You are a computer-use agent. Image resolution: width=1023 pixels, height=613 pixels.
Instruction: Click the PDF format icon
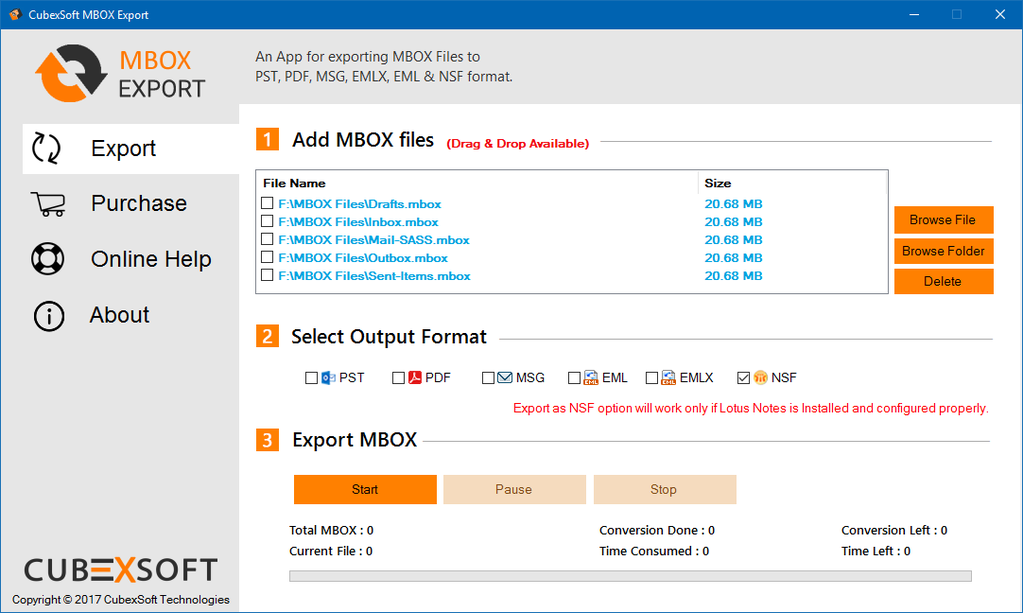(415, 378)
